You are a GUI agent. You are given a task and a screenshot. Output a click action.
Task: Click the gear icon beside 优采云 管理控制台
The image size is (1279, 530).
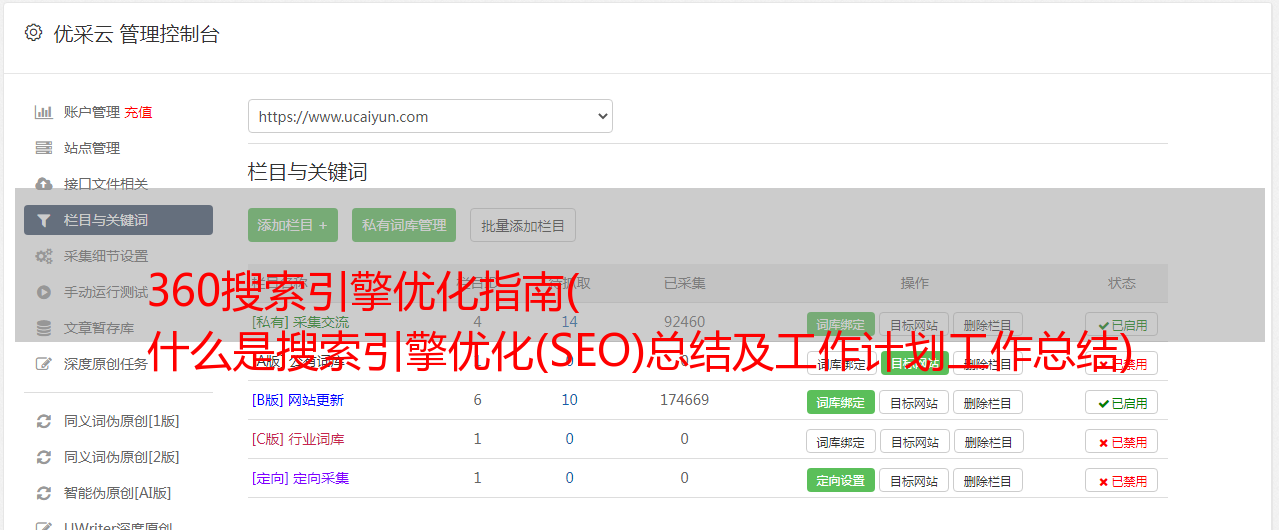33,33
